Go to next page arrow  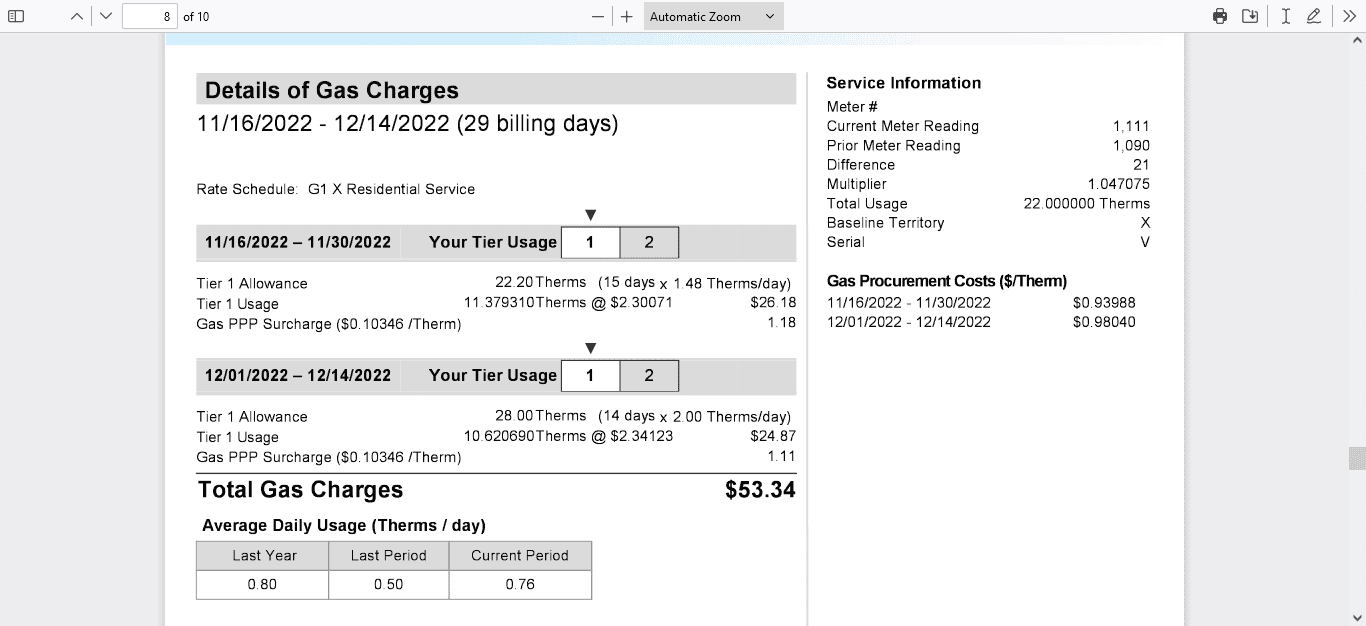pyautogui.click(x=106, y=16)
